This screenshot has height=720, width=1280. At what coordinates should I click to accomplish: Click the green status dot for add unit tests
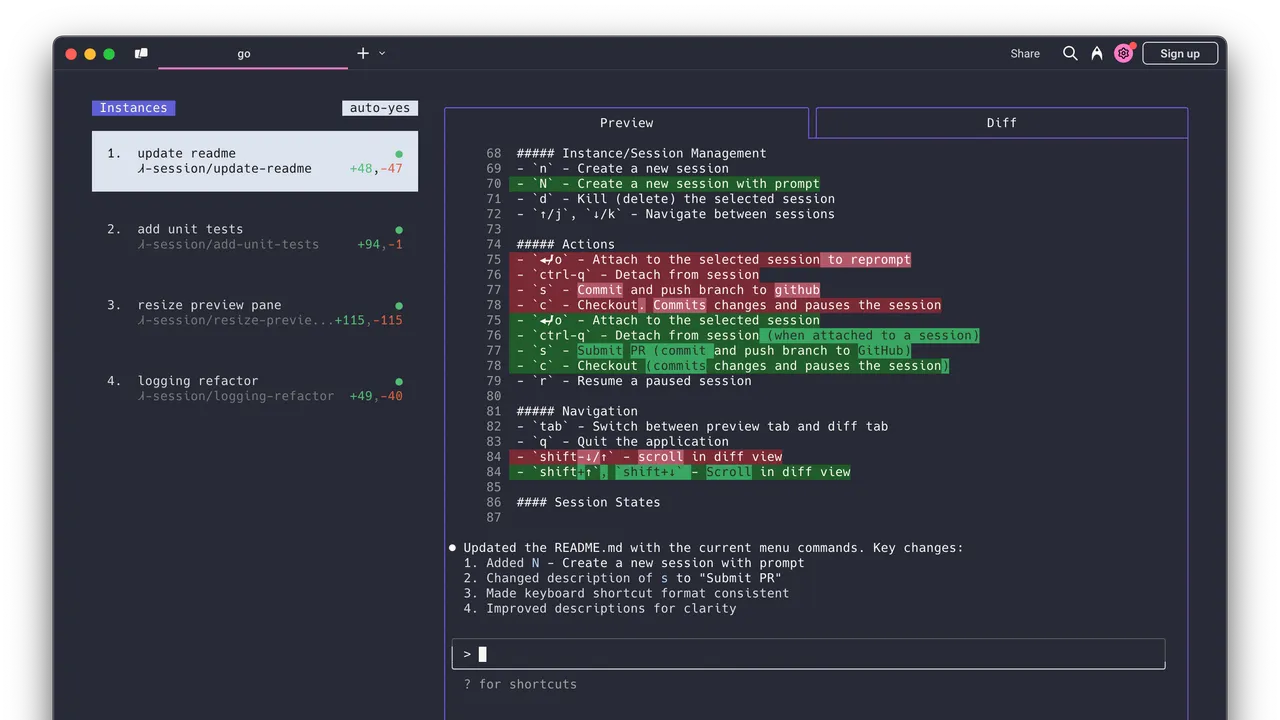click(399, 230)
